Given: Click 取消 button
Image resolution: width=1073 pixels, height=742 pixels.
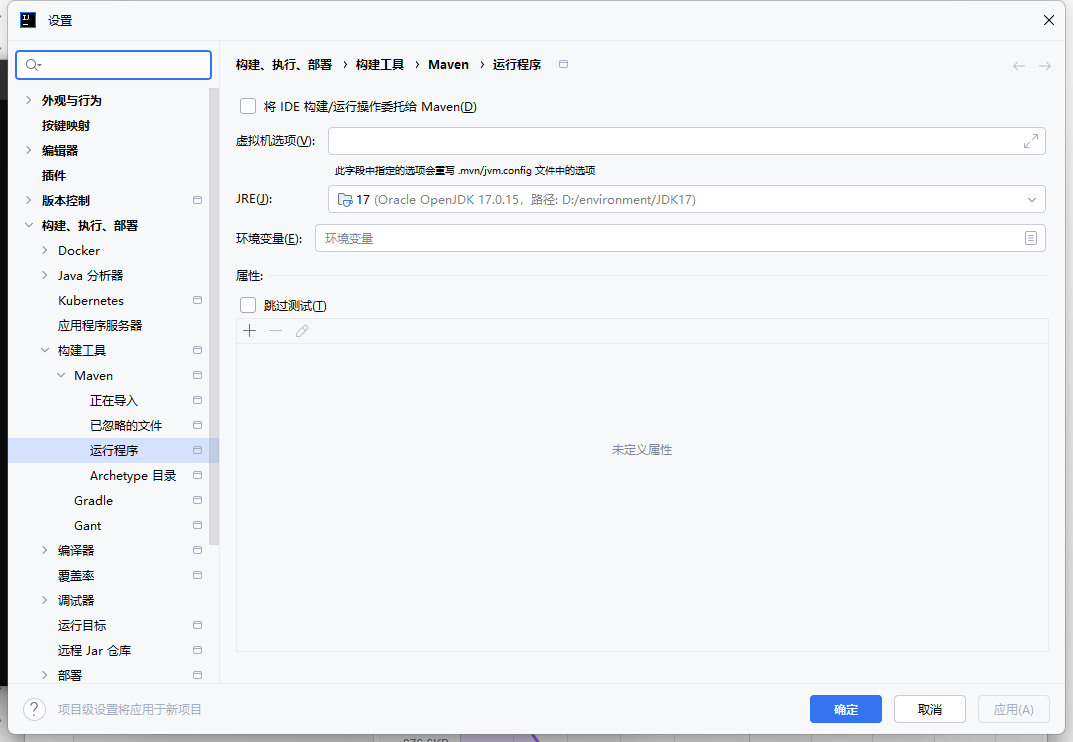Looking at the screenshot, I should (x=930, y=709).
